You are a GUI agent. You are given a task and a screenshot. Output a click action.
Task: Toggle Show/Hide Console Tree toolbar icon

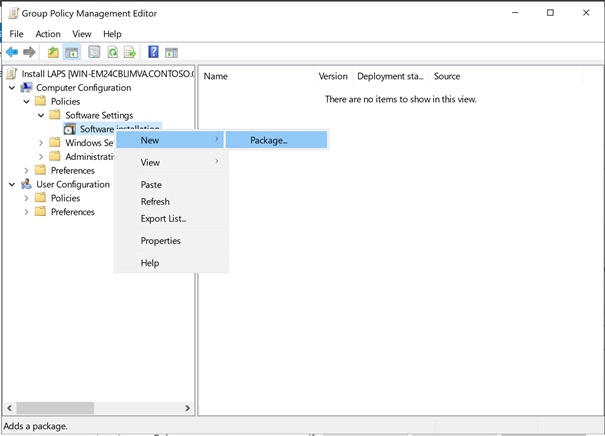tap(71, 52)
